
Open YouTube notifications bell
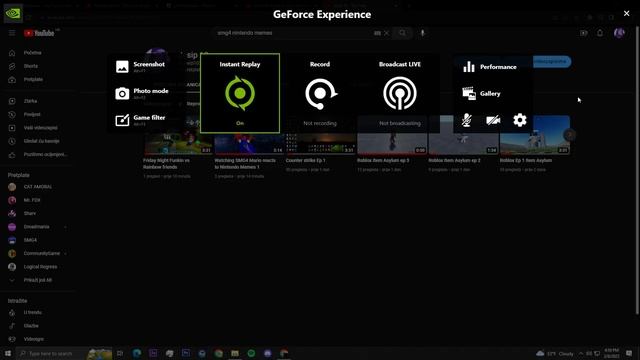600,33
